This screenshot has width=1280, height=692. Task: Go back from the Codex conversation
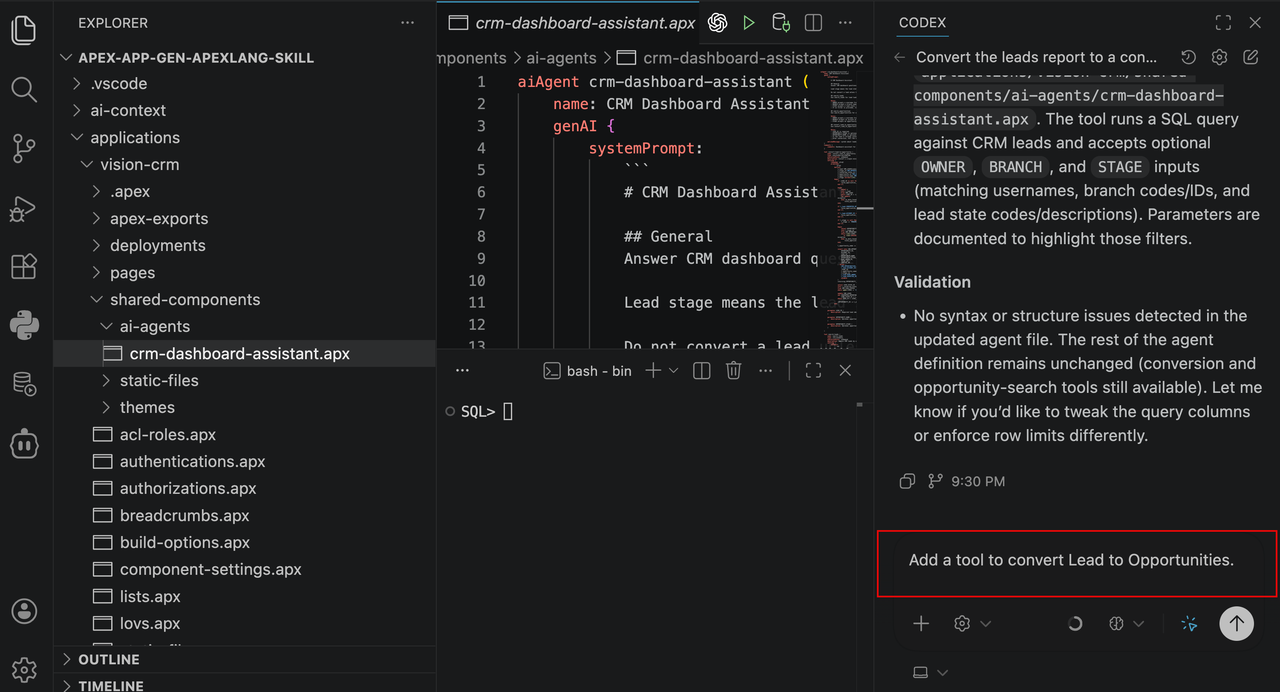point(900,57)
